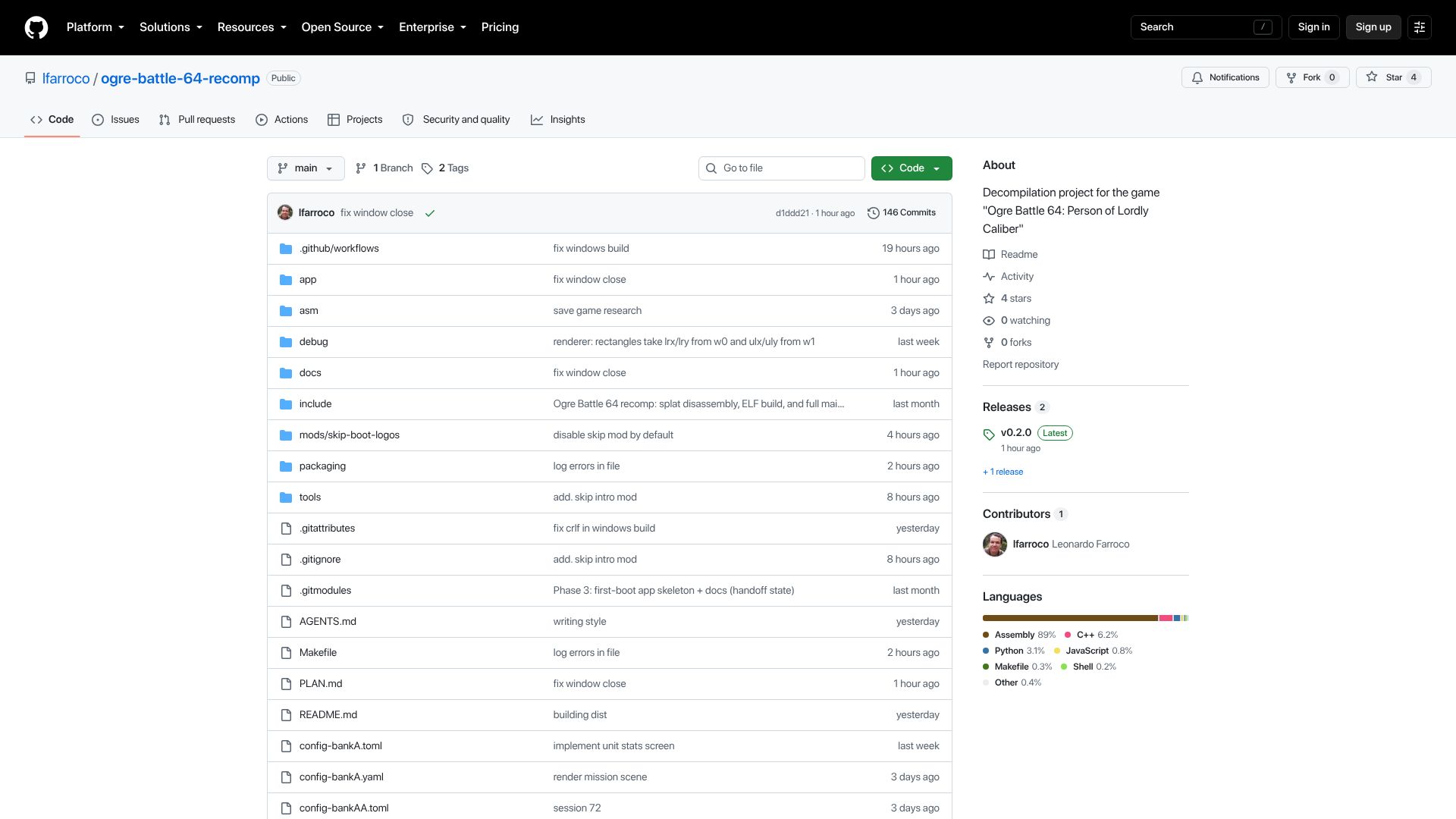The image size is (1456, 819).
Task: Open the appearance settings icon in header
Action: [1420, 27]
